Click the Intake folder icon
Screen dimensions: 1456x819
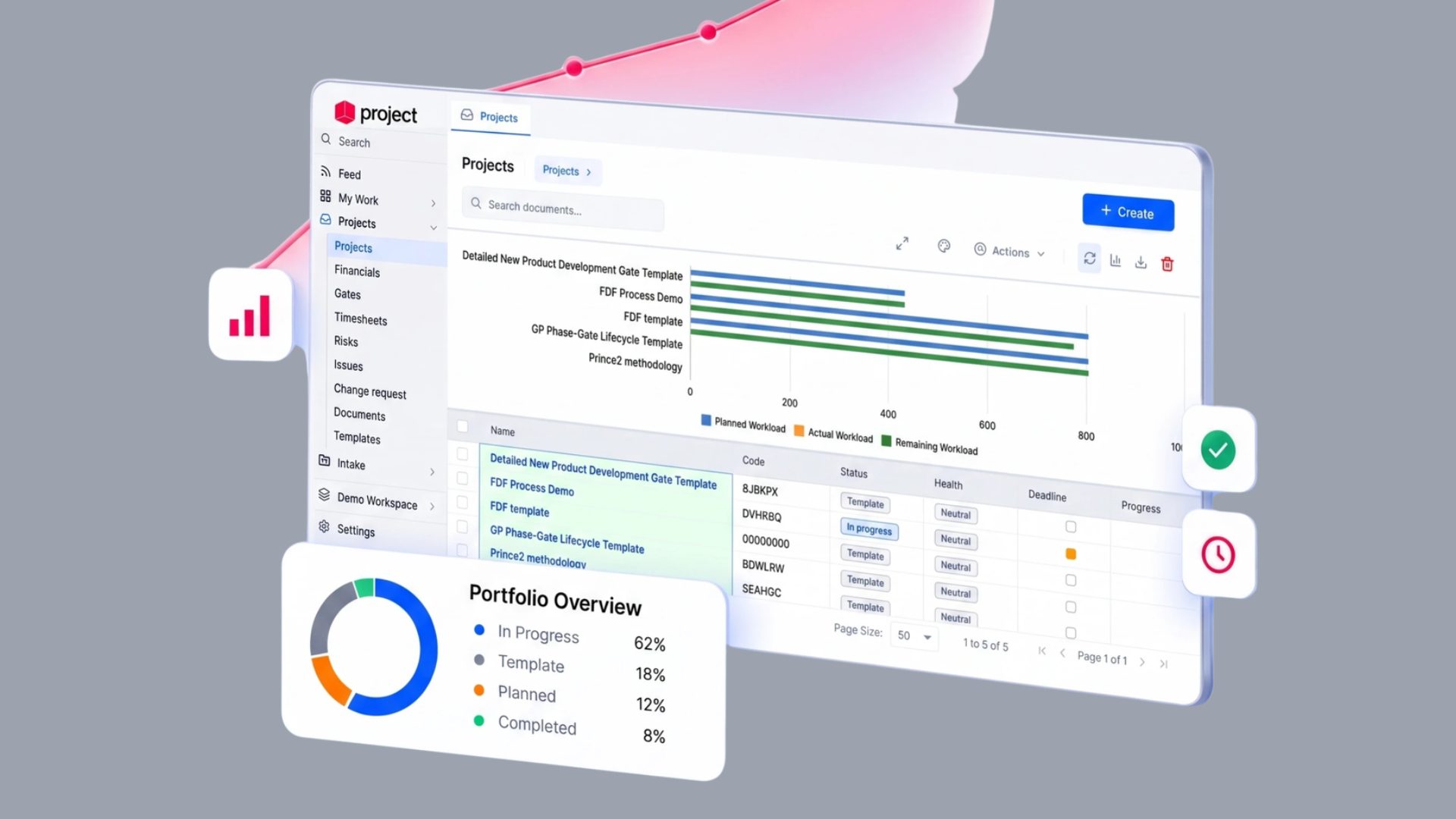pos(325,460)
